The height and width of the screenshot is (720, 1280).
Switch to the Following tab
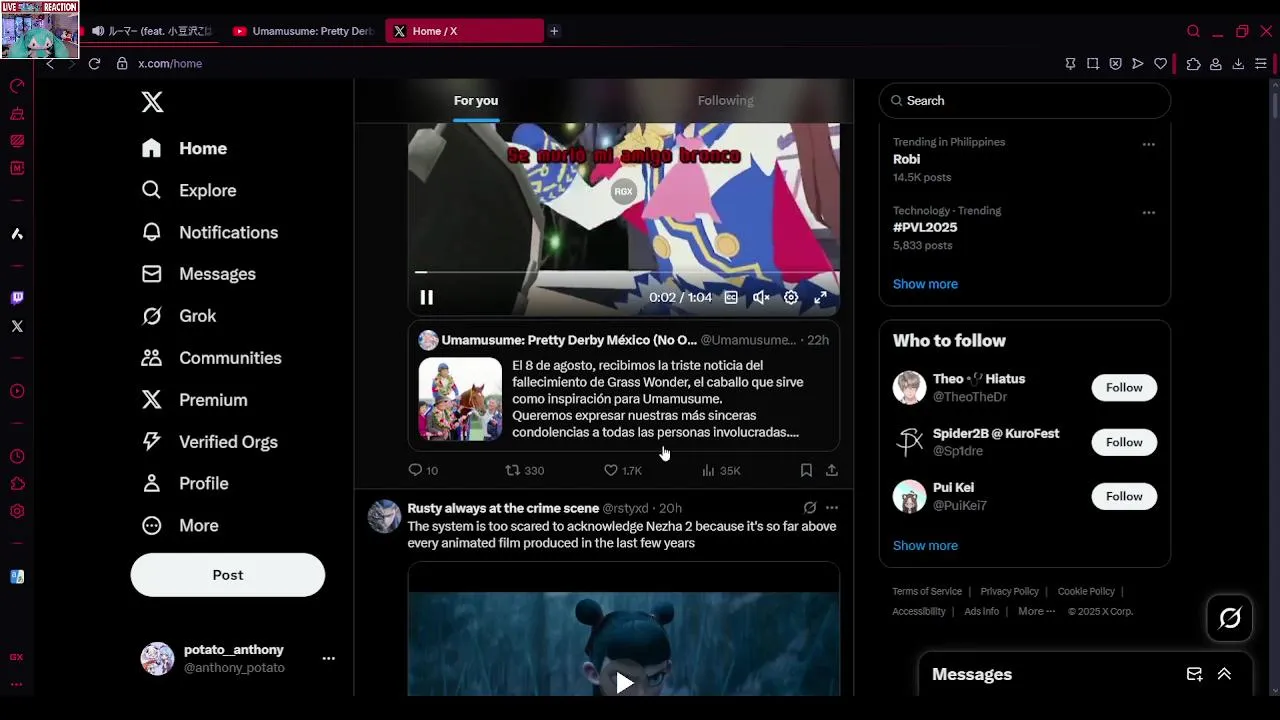pos(726,100)
